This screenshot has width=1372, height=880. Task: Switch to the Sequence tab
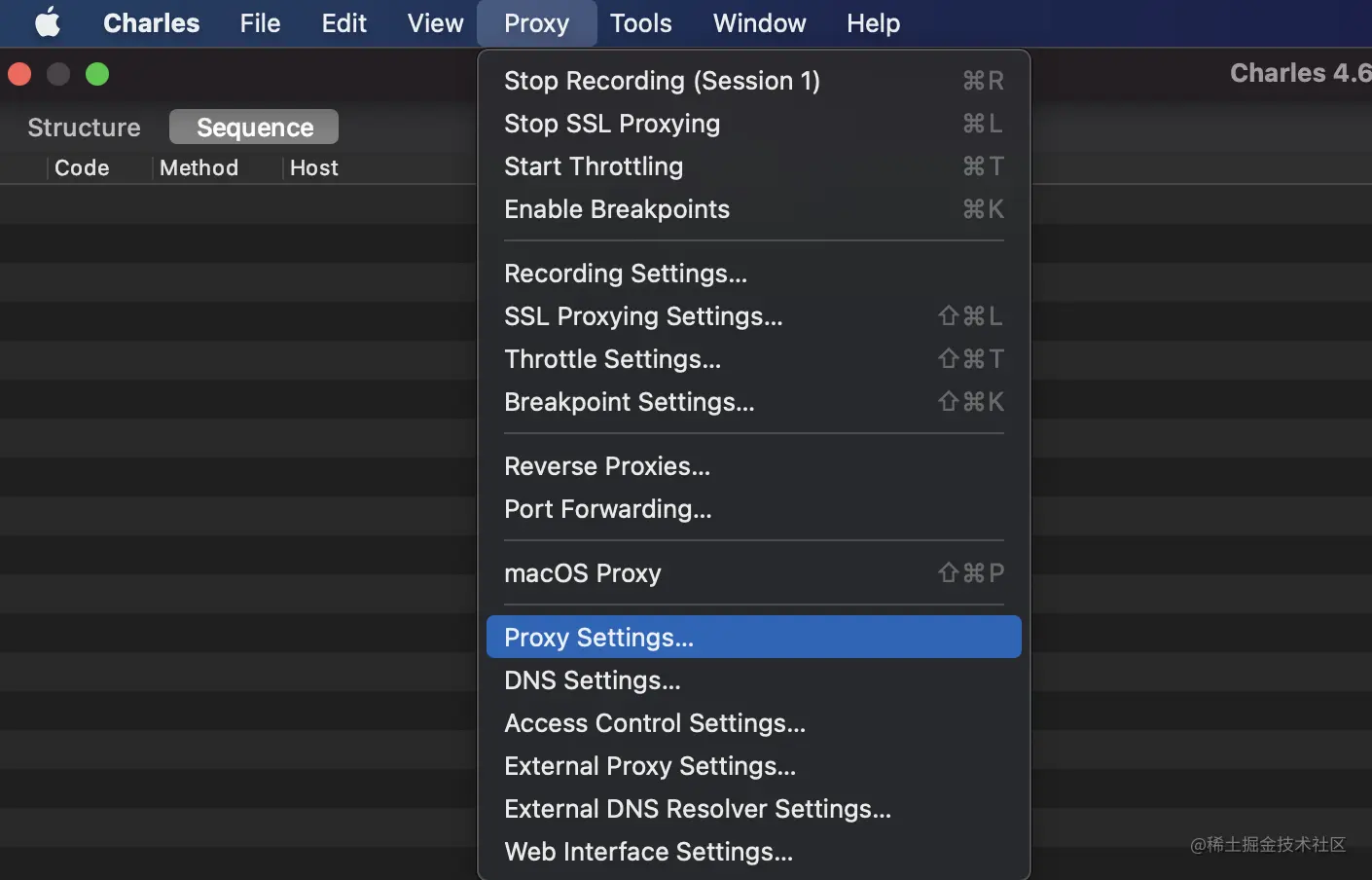[x=254, y=128]
